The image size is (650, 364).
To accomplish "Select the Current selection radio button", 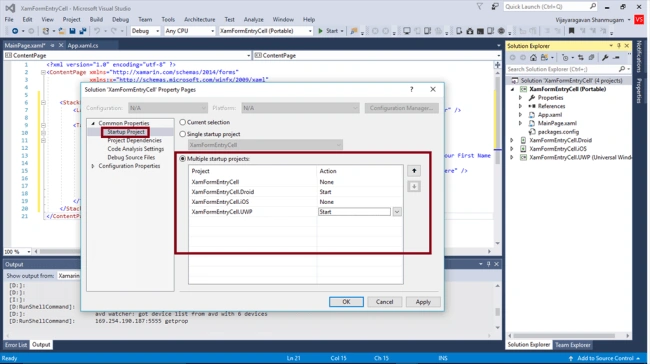I will click(x=182, y=122).
